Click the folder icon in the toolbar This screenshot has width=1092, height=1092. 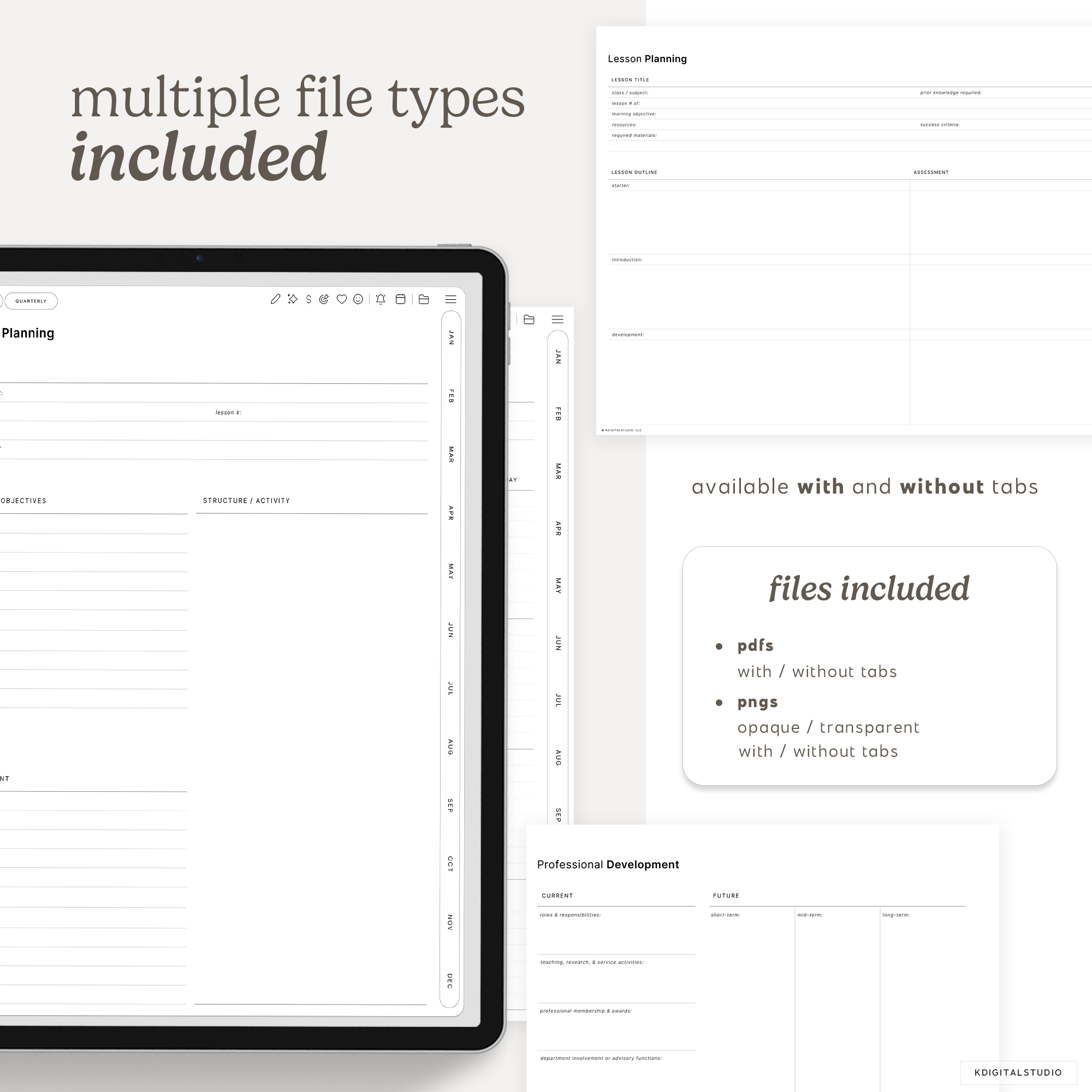[x=424, y=300]
